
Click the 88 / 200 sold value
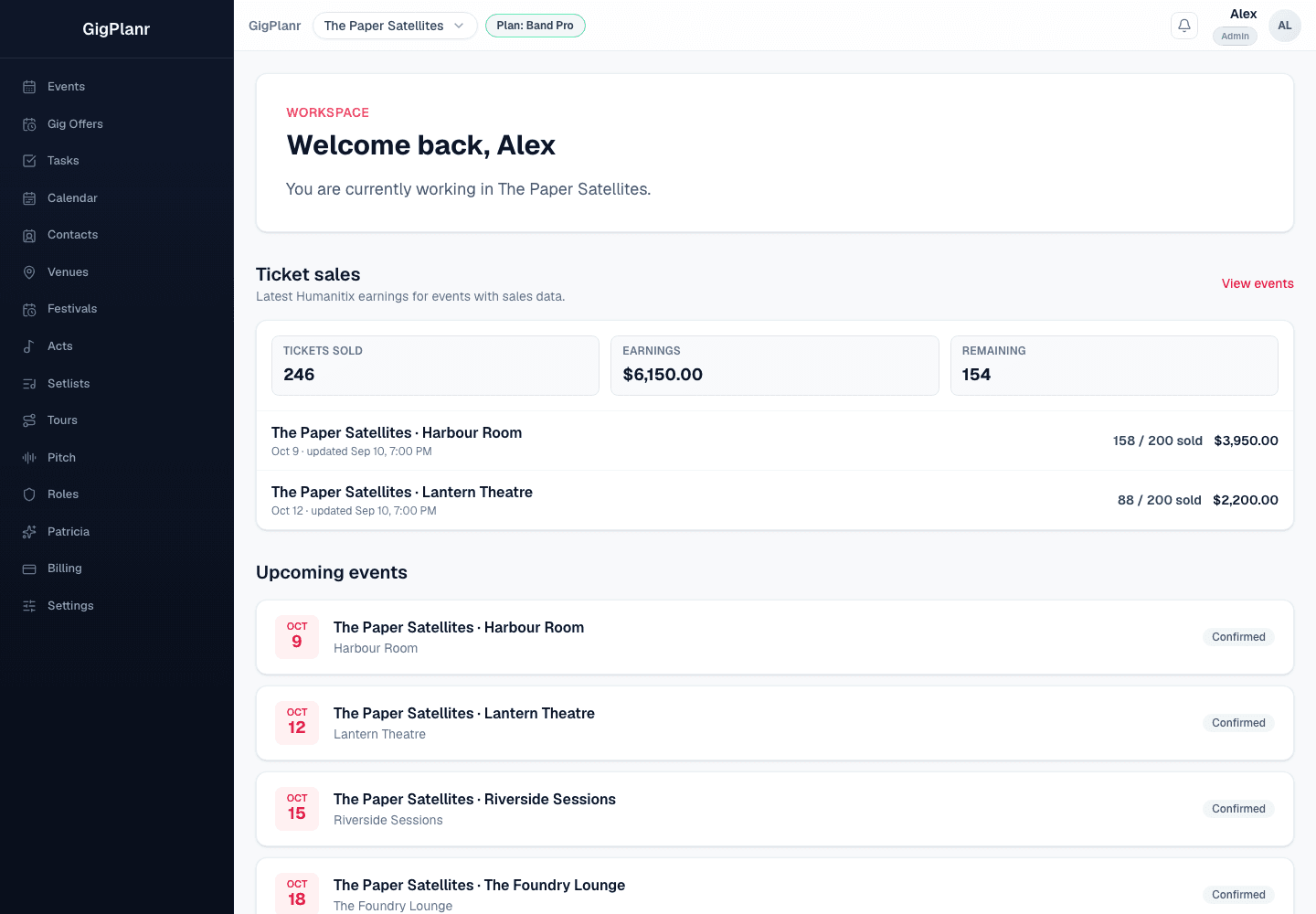[x=1159, y=500]
